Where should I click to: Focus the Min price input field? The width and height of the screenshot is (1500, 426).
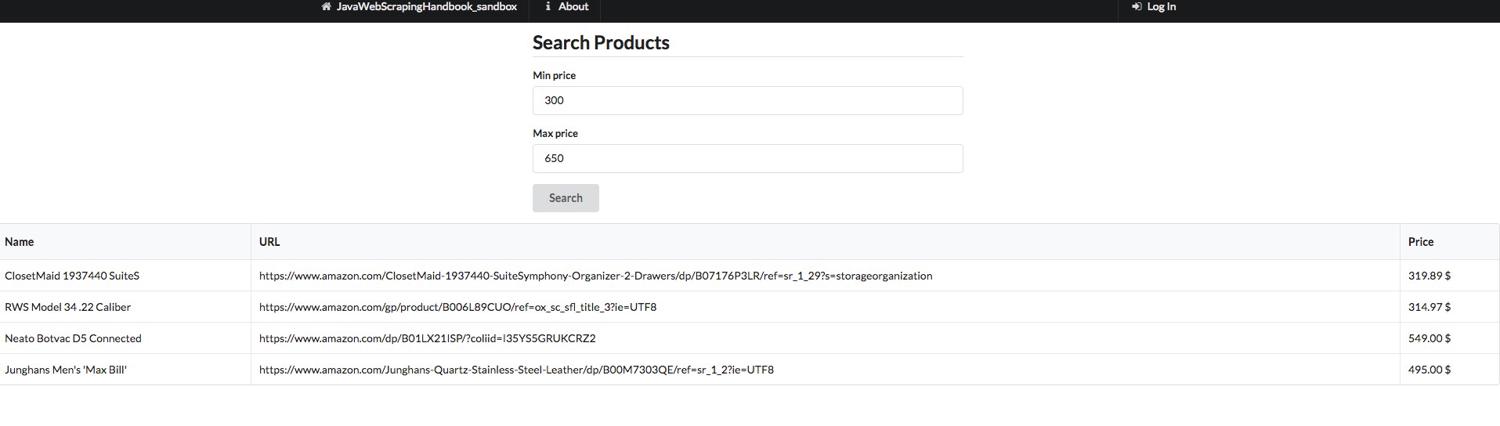click(x=748, y=100)
